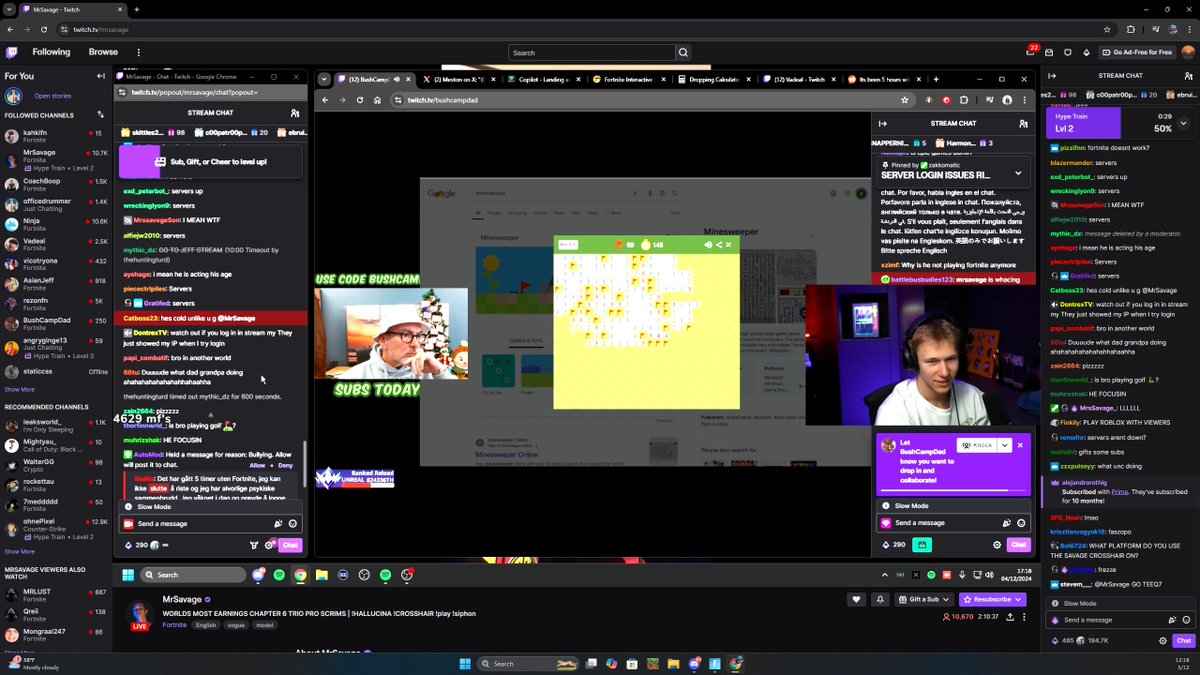This screenshot has height=675, width=1200.
Task: Switch to the Dropping Calculator tab
Action: pyautogui.click(x=714, y=79)
